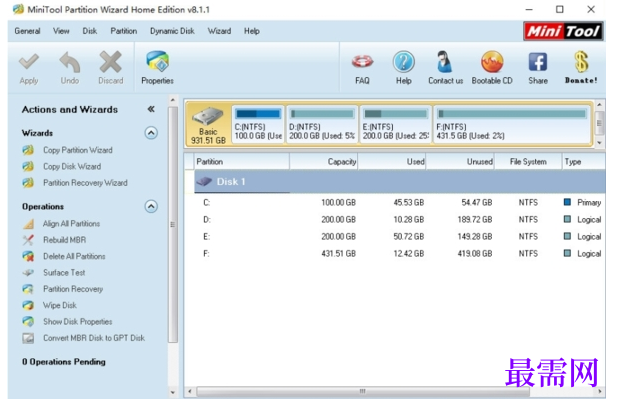This screenshot has width=617, height=404.
Task: Select the E: partition row
Action: coord(399,236)
